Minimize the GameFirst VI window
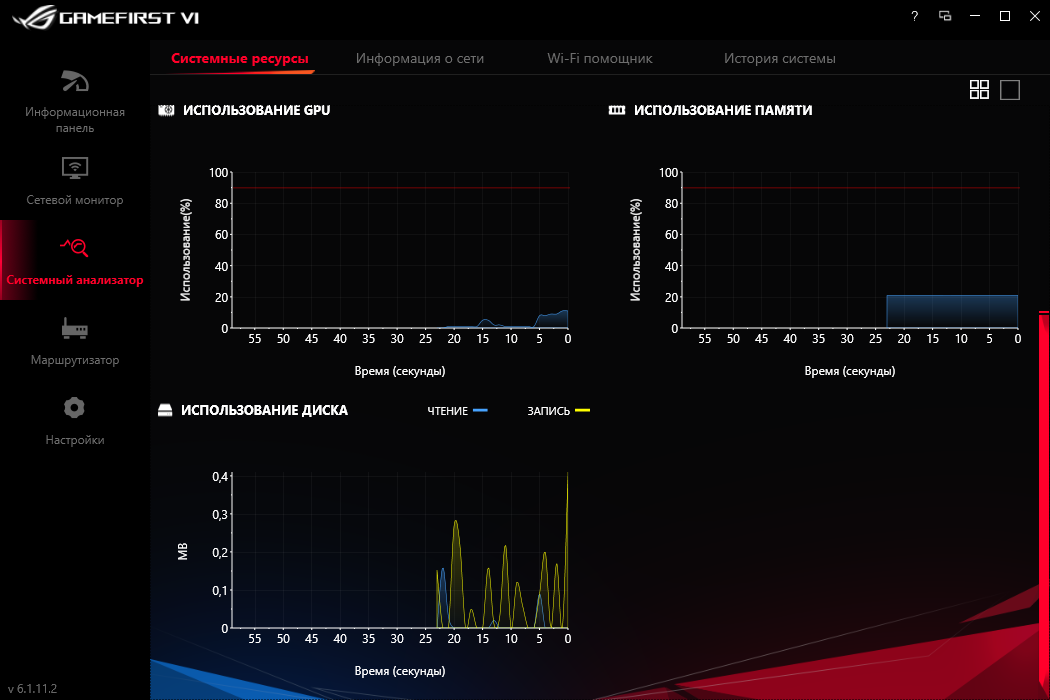 [975, 16]
